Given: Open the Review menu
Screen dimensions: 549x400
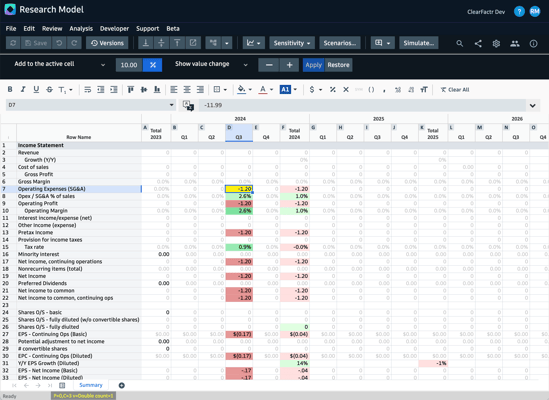Looking at the screenshot, I should (x=52, y=29).
